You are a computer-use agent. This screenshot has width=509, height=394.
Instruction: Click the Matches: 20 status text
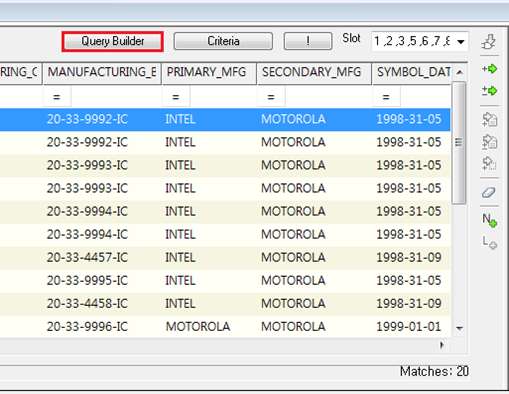pyautogui.click(x=434, y=371)
